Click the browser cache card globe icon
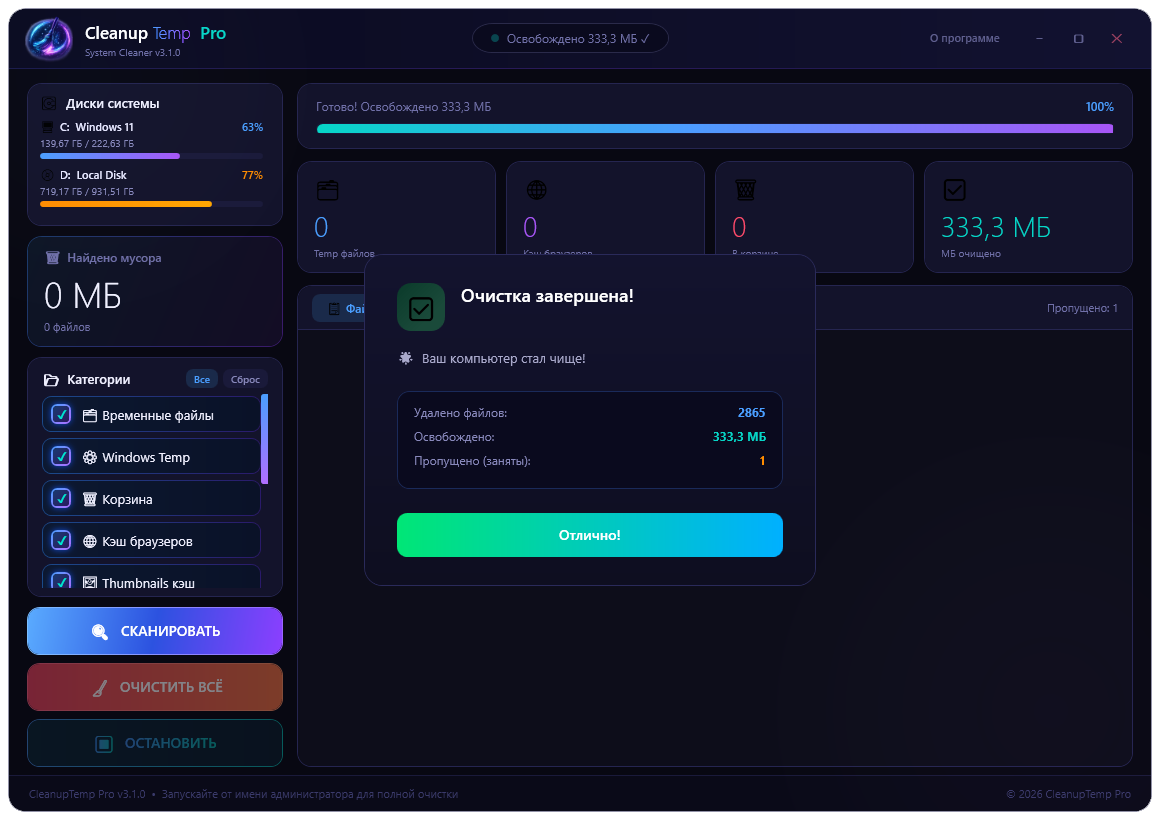Screen dimensions: 1160x820 point(536,190)
